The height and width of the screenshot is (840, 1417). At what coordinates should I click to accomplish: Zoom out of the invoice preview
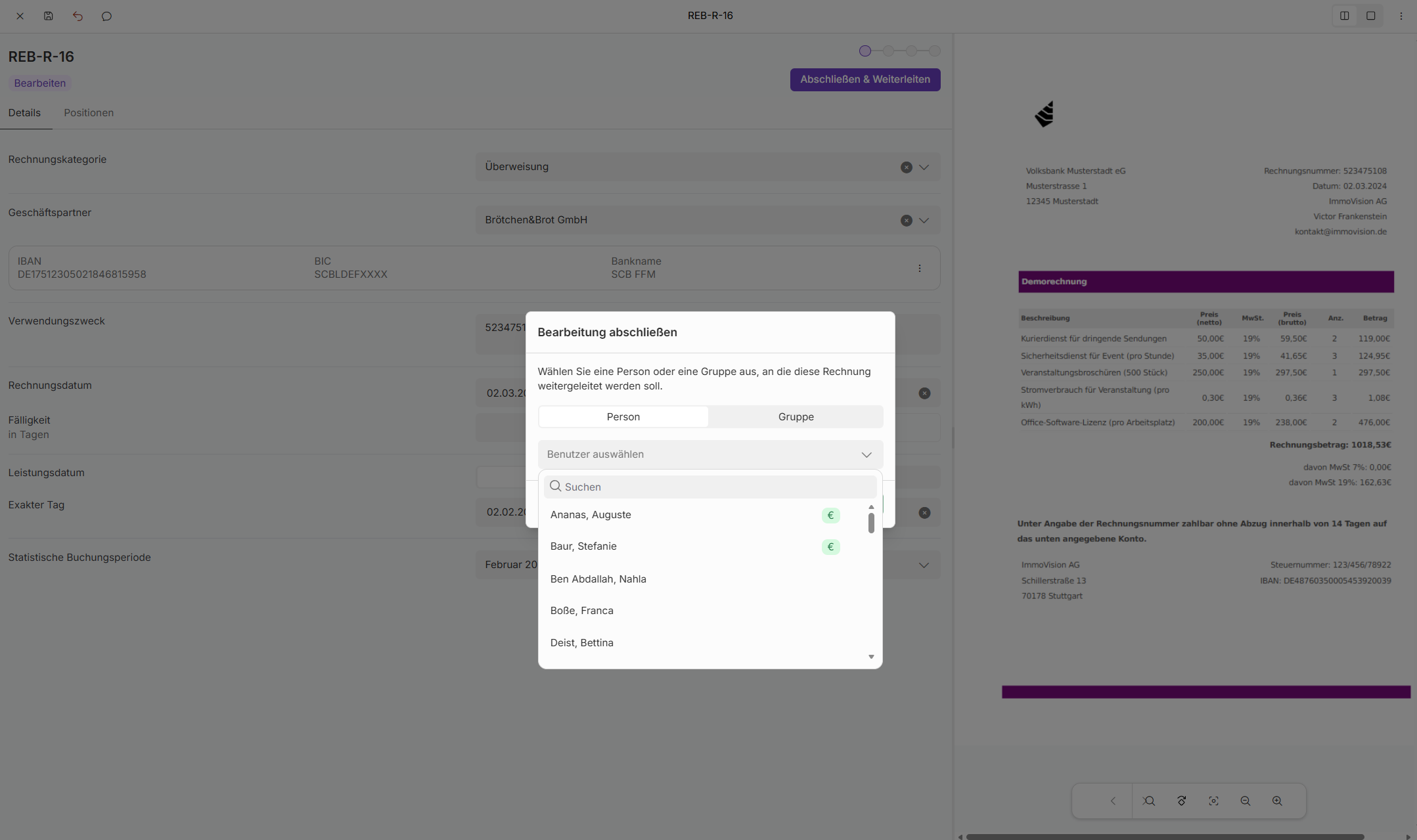pyautogui.click(x=1245, y=801)
